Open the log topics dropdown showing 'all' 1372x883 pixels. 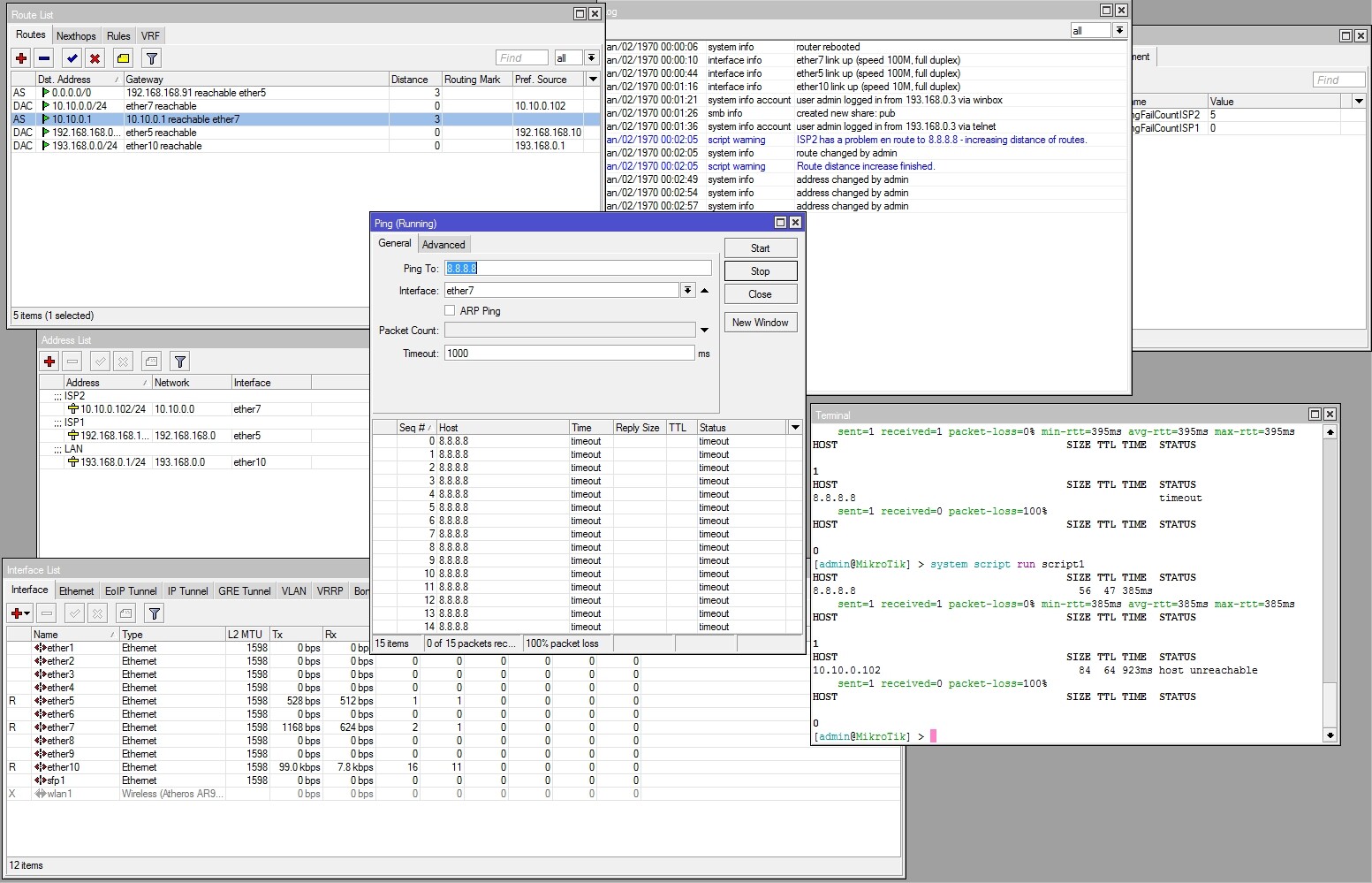pyautogui.click(x=1119, y=29)
